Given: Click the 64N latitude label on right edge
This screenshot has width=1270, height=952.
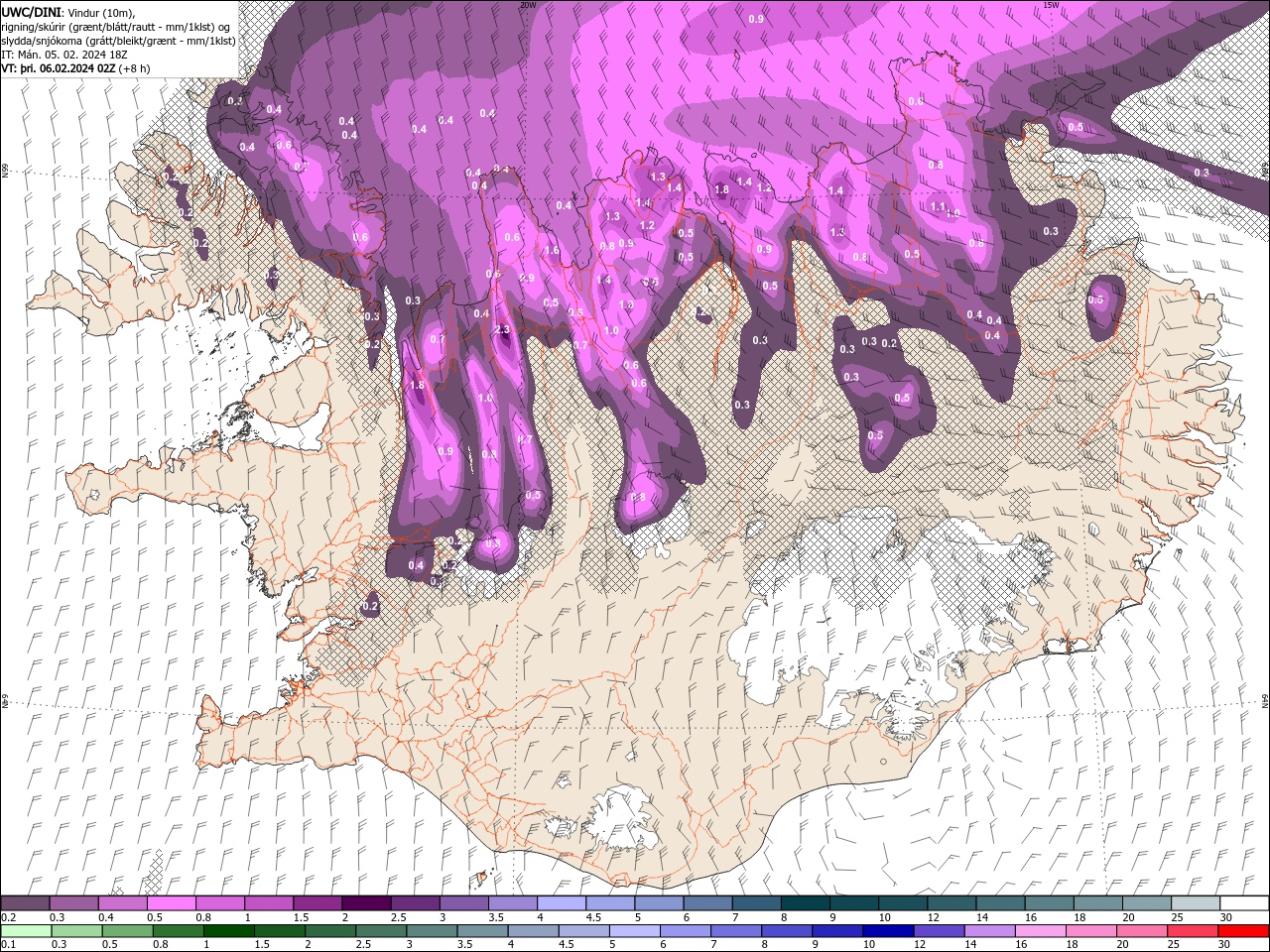Looking at the screenshot, I should (x=1264, y=700).
